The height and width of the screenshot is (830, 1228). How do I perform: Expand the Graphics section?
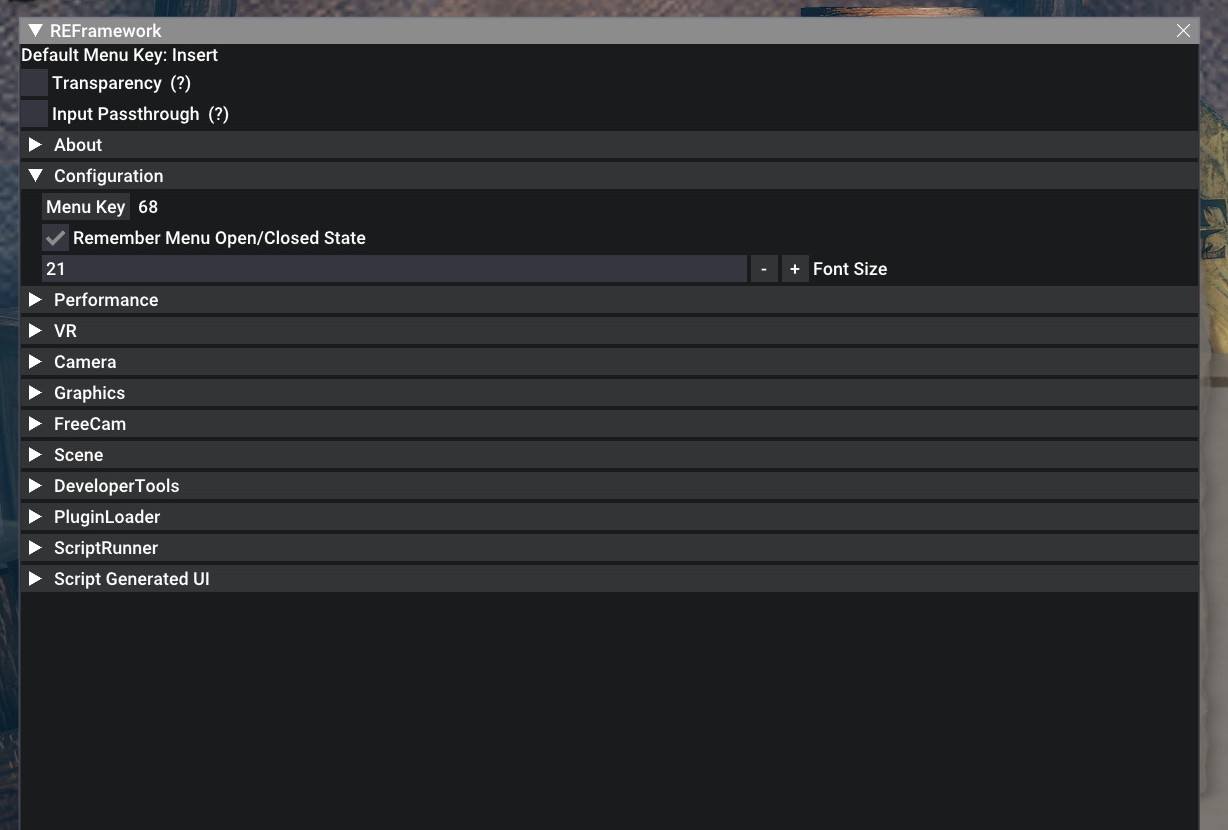click(609, 393)
